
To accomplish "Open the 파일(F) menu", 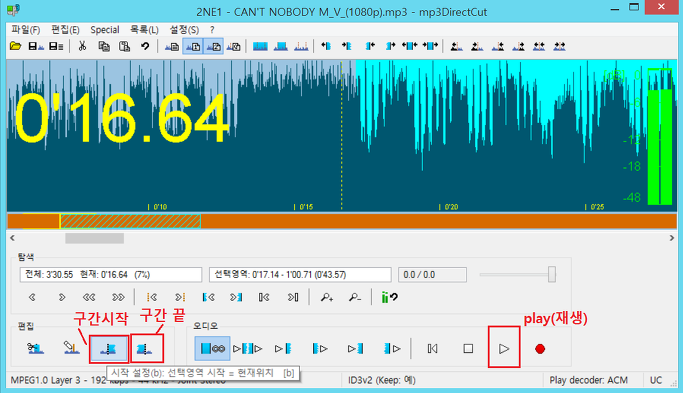I will click(x=26, y=30).
